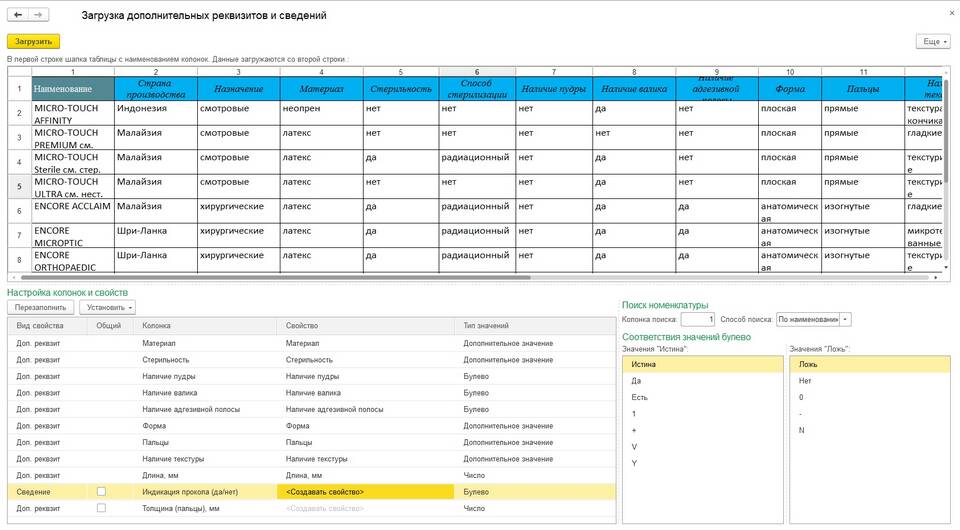The height and width of the screenshot is (530, 960).
Task: Click the Сведение cell in highlighted row
Action: point(47,491)
